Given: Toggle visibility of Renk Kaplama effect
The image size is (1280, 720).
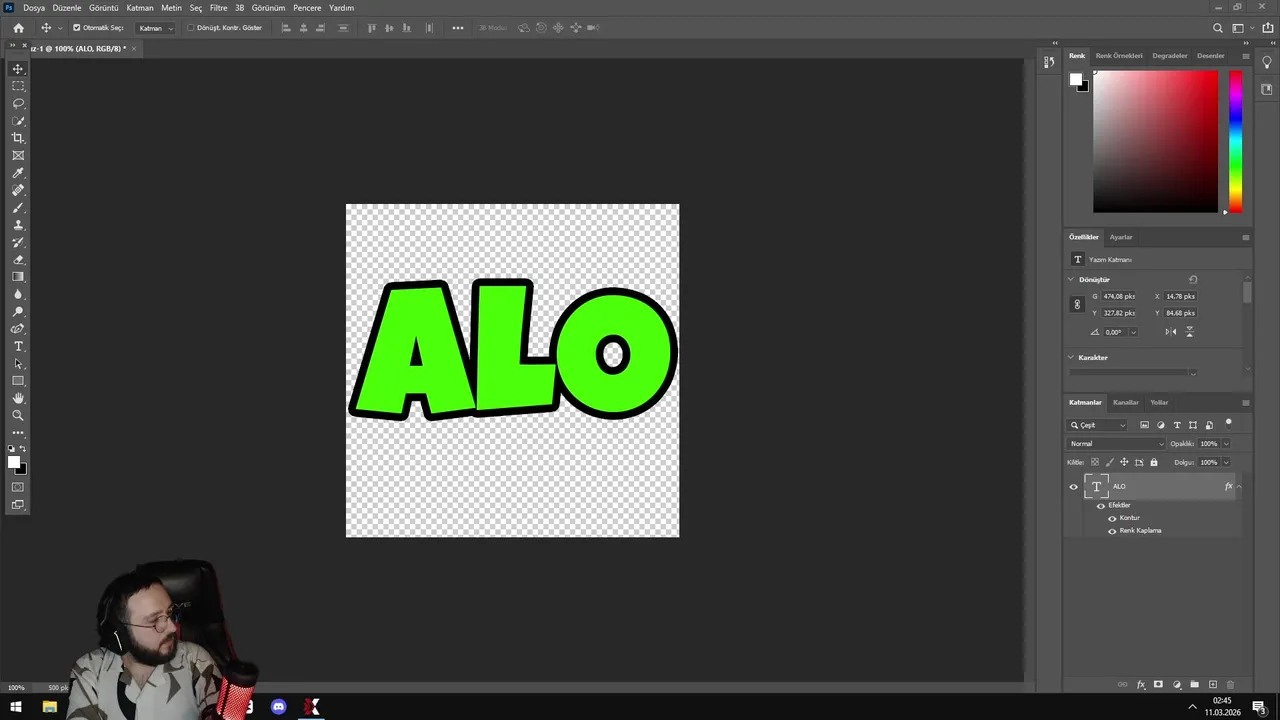Looking at the screenshot, I should pos(1112,531).
